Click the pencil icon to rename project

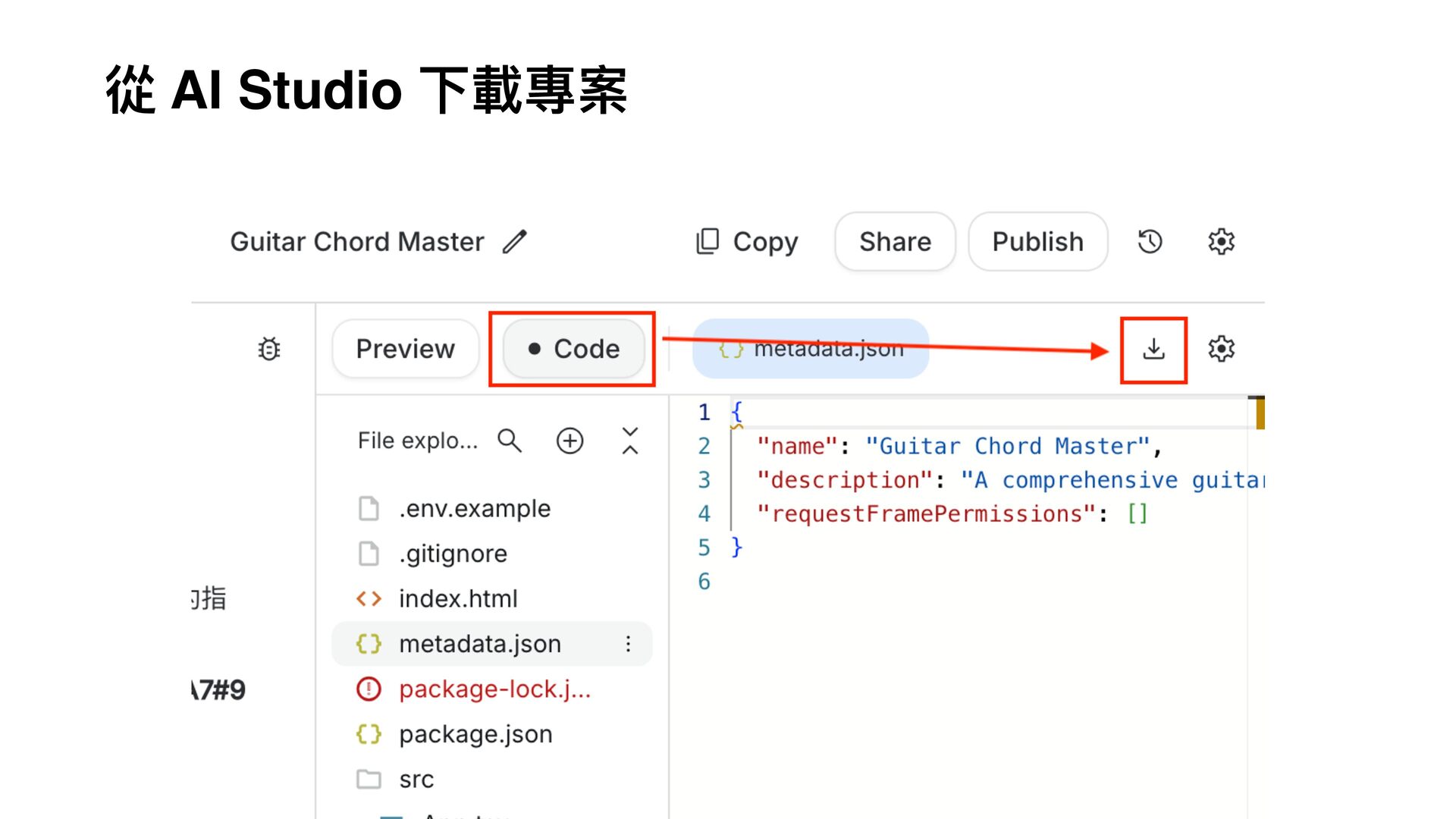pyautogui.click(x=514, y=242)
